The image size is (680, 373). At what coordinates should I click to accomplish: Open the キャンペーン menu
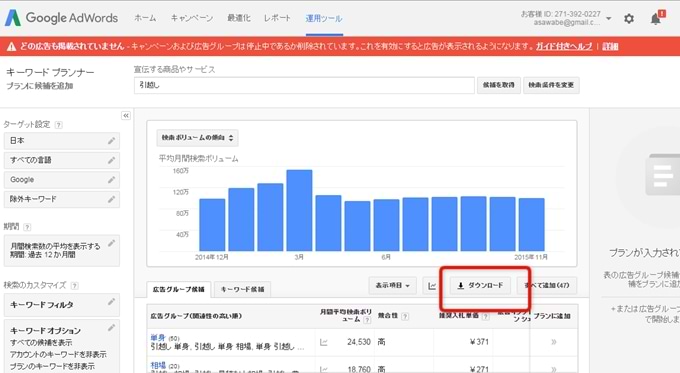pos(192,18)
